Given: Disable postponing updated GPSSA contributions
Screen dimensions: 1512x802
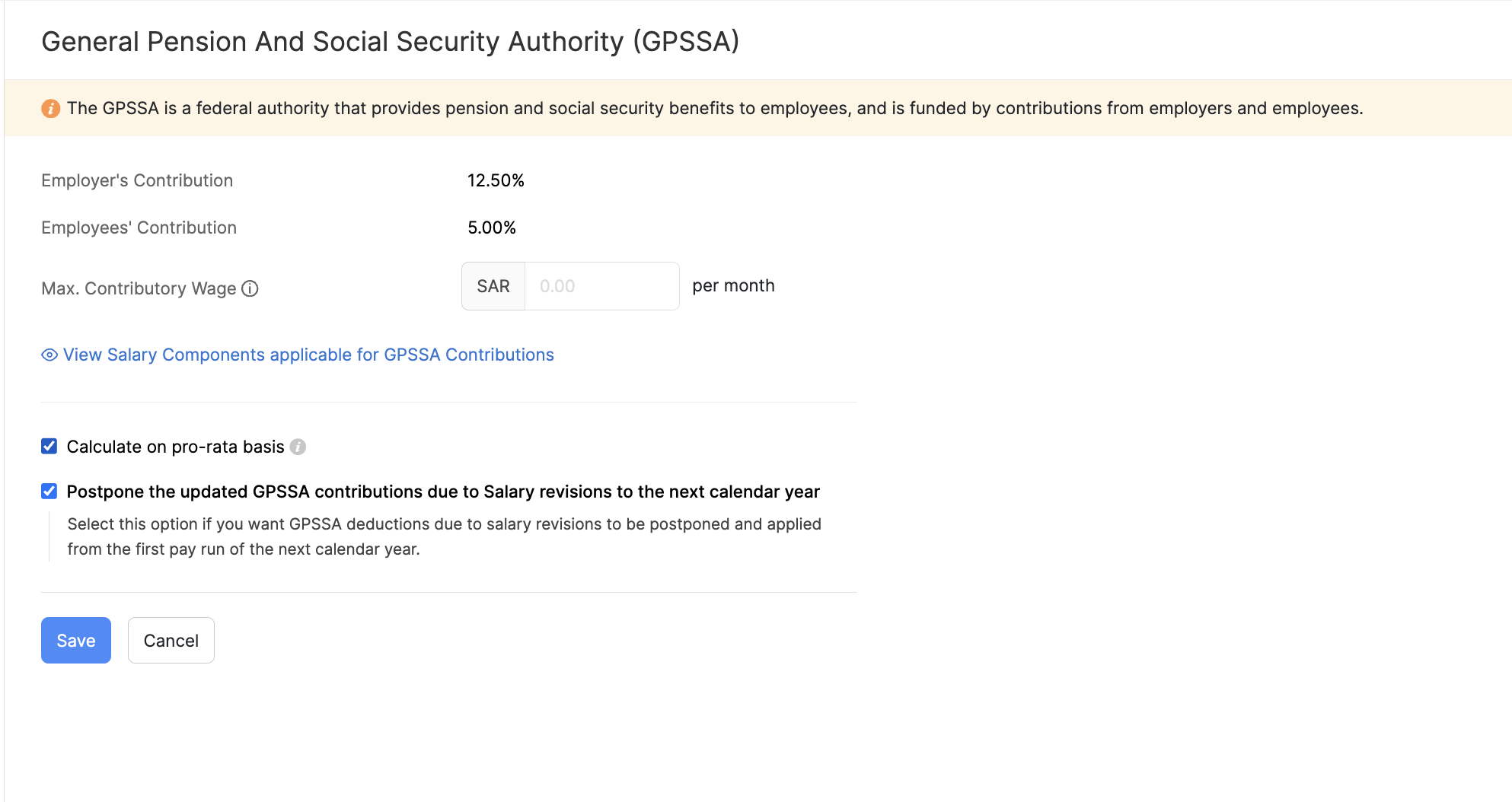Looking at the screenshot, I should point(49,491).
